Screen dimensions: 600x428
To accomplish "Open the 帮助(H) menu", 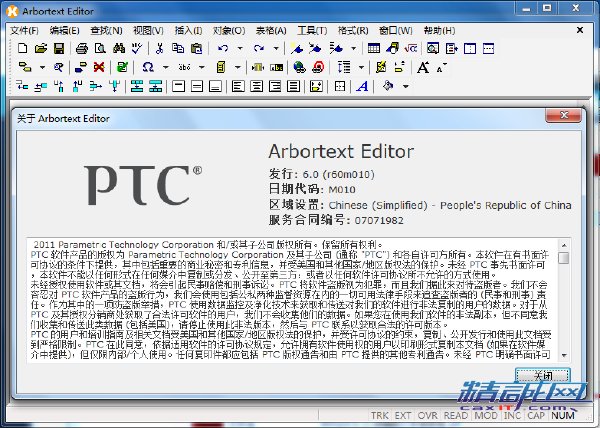I will click(x=439, y=31).
